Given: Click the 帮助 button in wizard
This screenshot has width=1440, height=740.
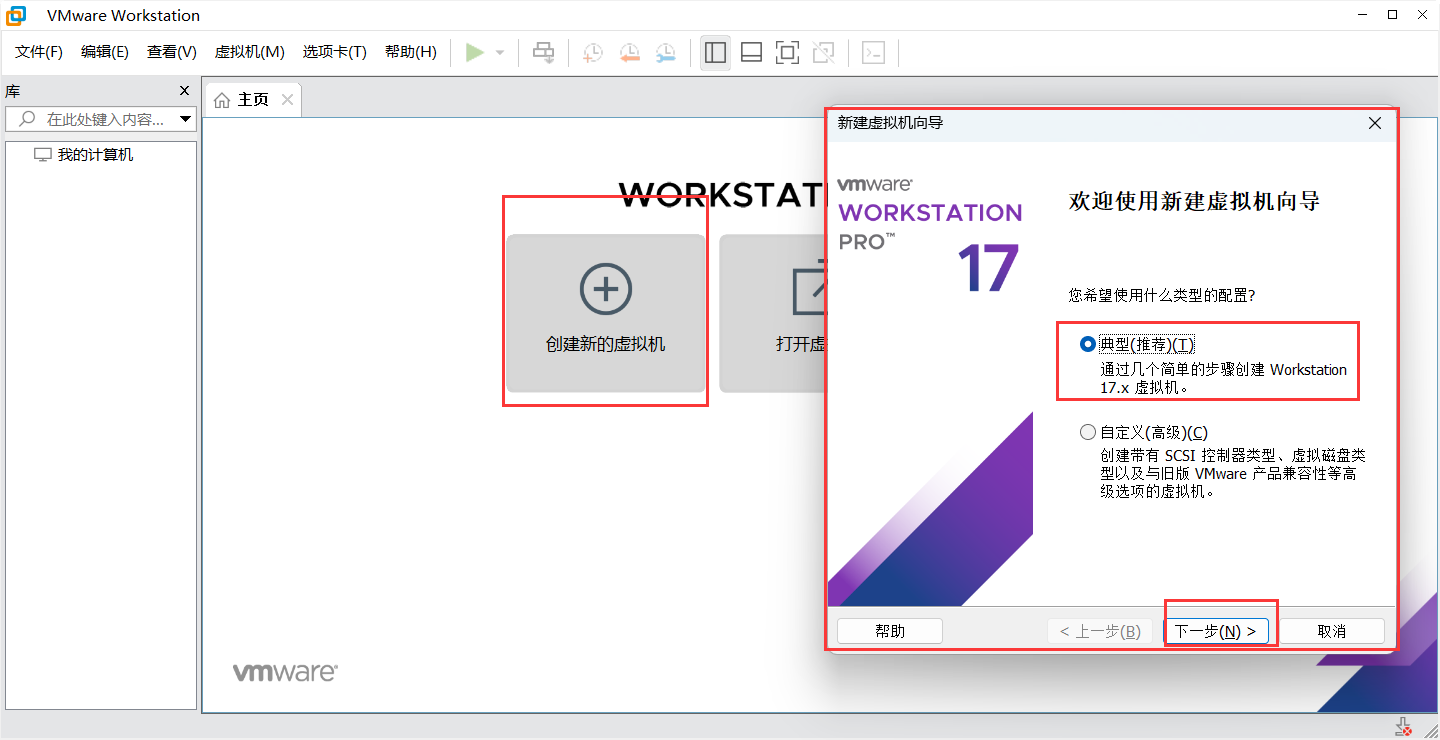Looking at the screenshot, I should tap(890, 631).
